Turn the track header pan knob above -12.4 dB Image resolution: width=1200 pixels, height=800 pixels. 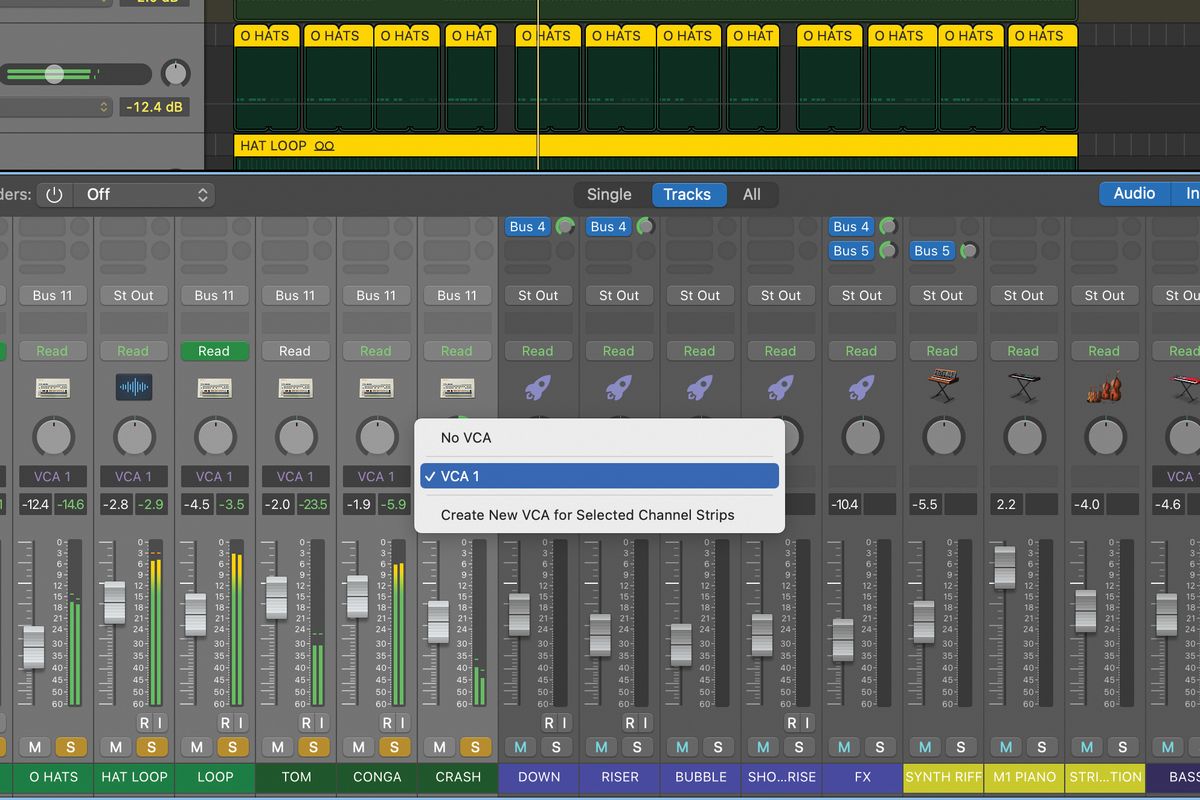pos(175,73)
